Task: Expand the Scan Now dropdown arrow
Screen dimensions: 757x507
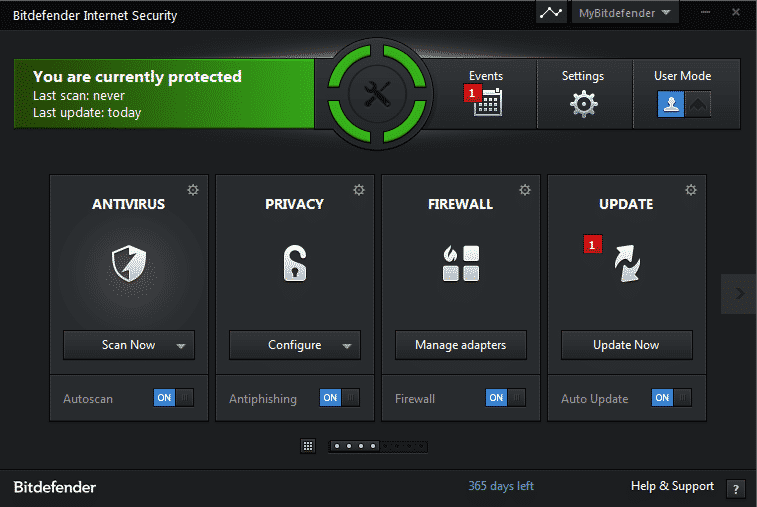Action: point(181,346)
